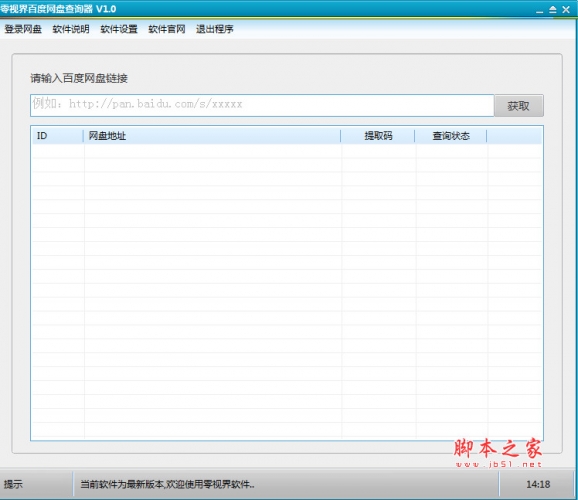
Task: Click the 获取 button
Action: 519,106
